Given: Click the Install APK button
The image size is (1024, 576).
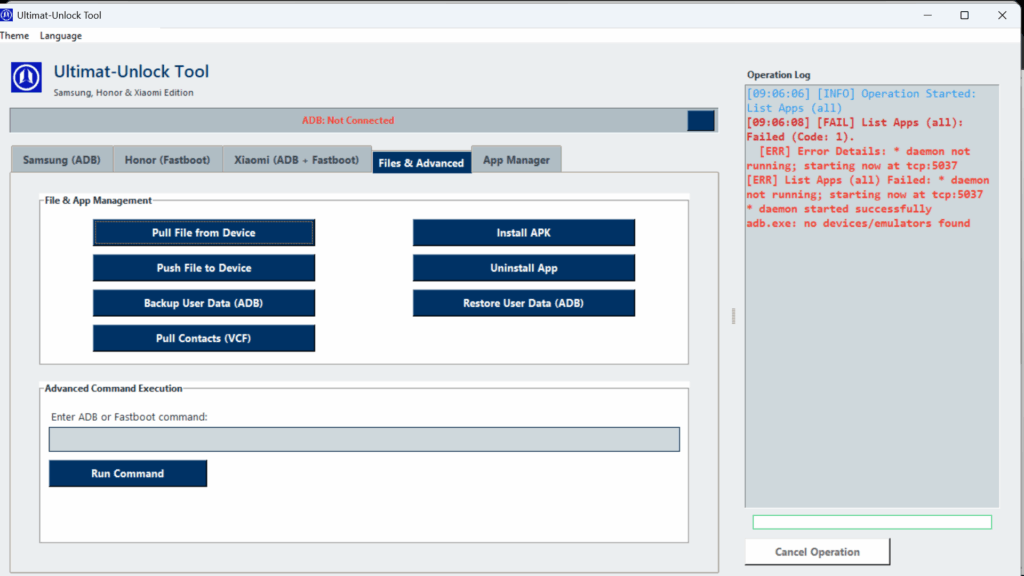Looking at the screenshot, I should pos(524,233).
